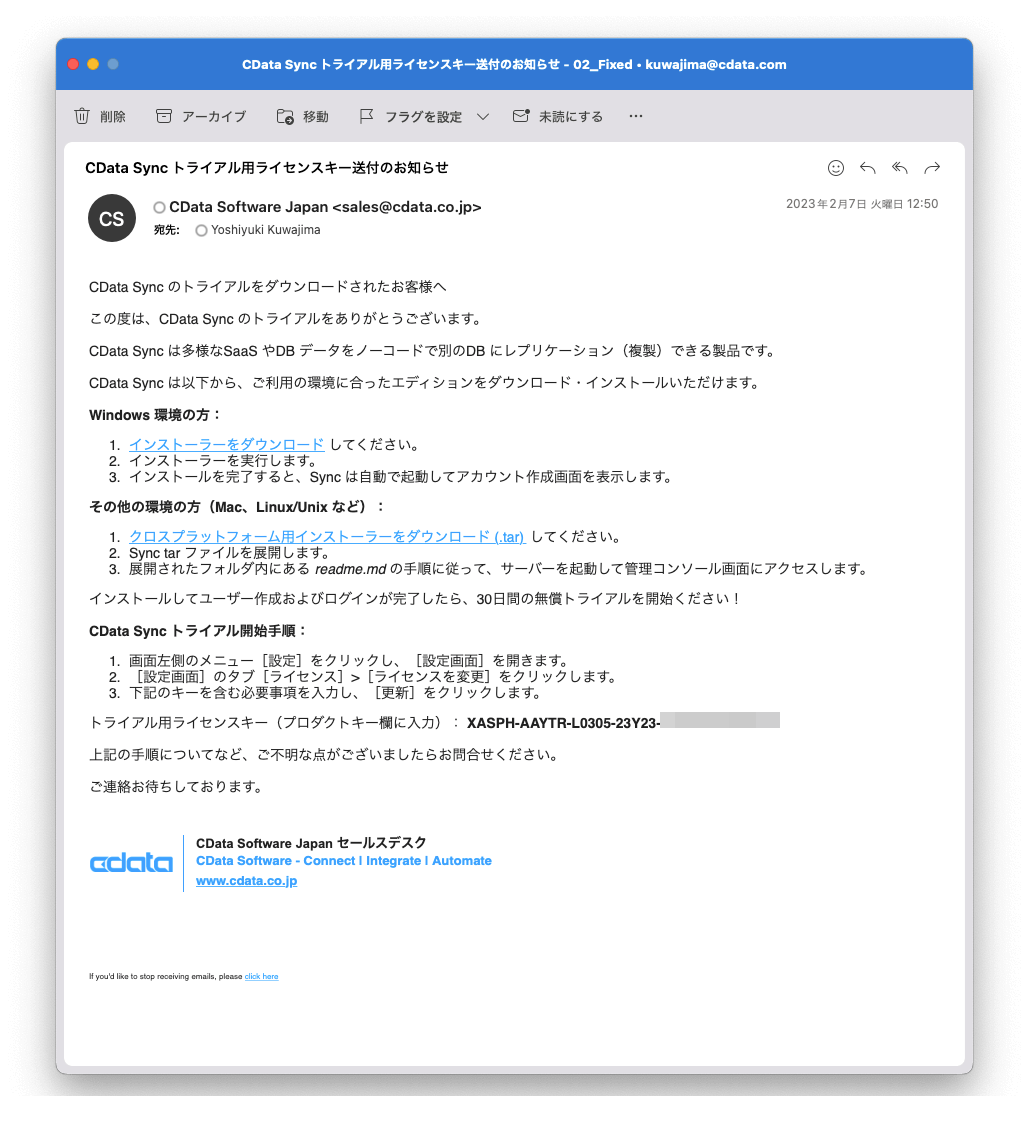This screenshot has width=1029, height=1148.
Task: Click CData Software - Connect | Integrate | Automate link
Action: coord(343,861)
